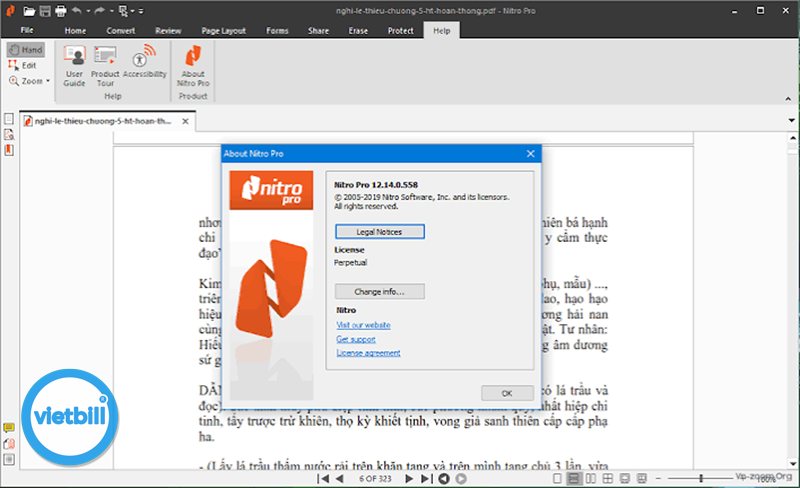Switch to facing pages view
This screenshot has height=488, width=800.
tap(591, 478)
